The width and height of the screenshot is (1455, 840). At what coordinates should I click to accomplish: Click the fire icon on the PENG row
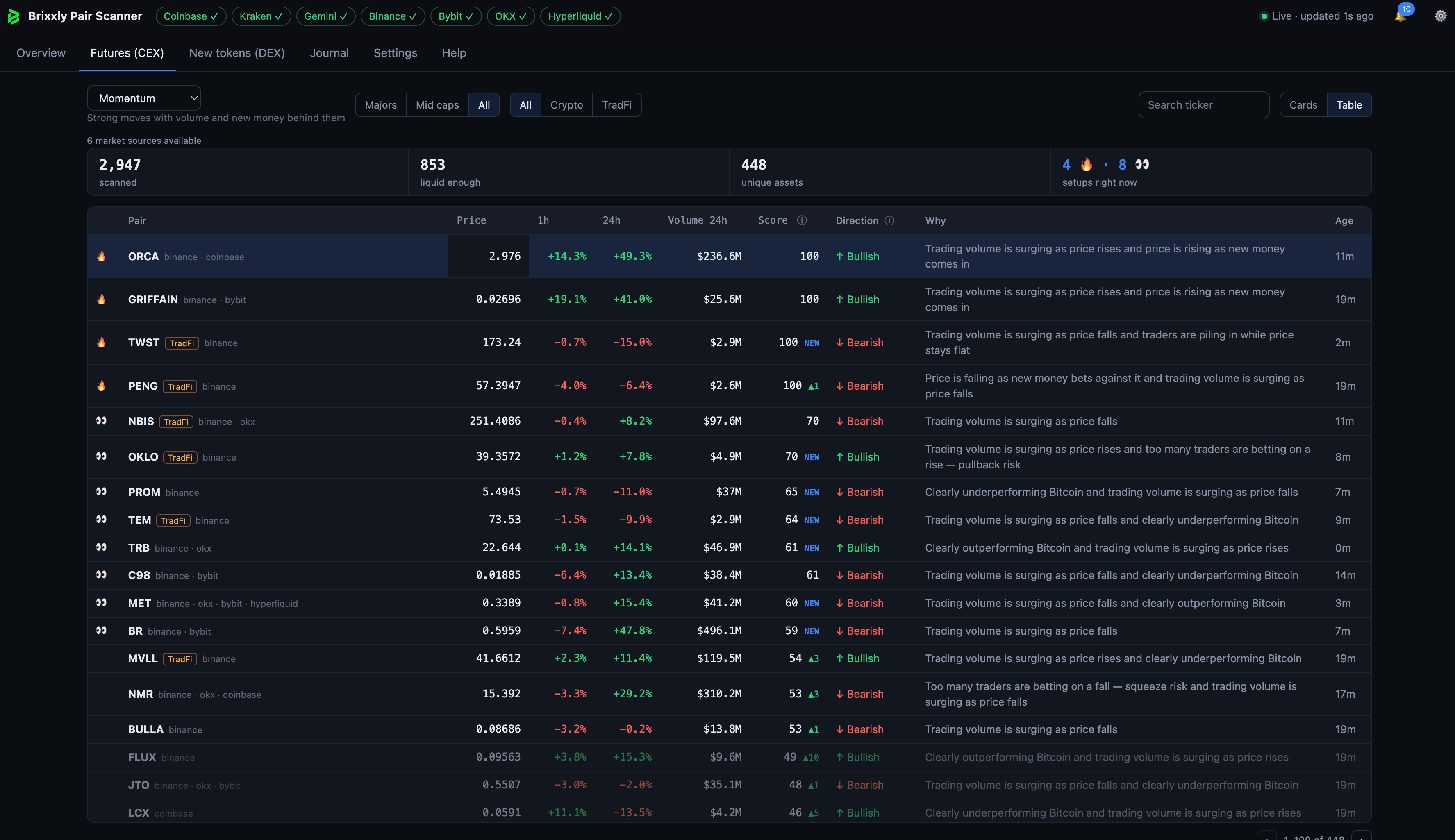[102, 386]
